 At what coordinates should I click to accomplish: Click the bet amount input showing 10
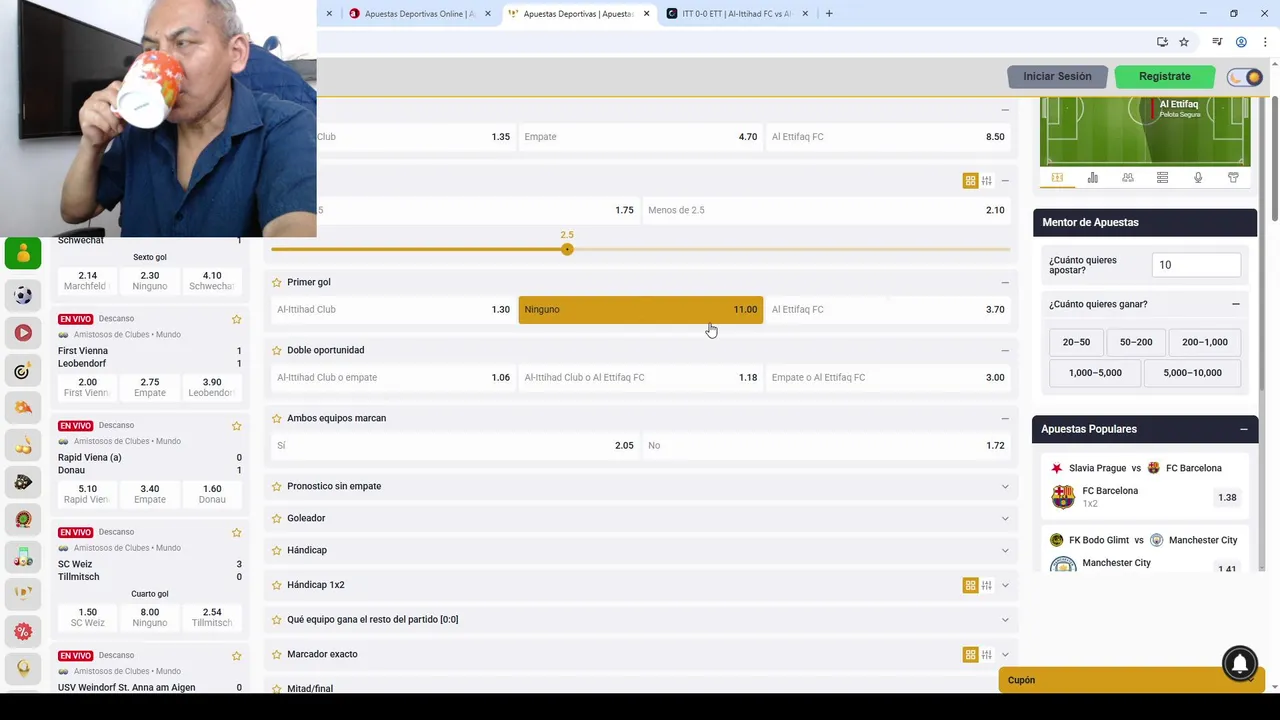click(1196, 265)
